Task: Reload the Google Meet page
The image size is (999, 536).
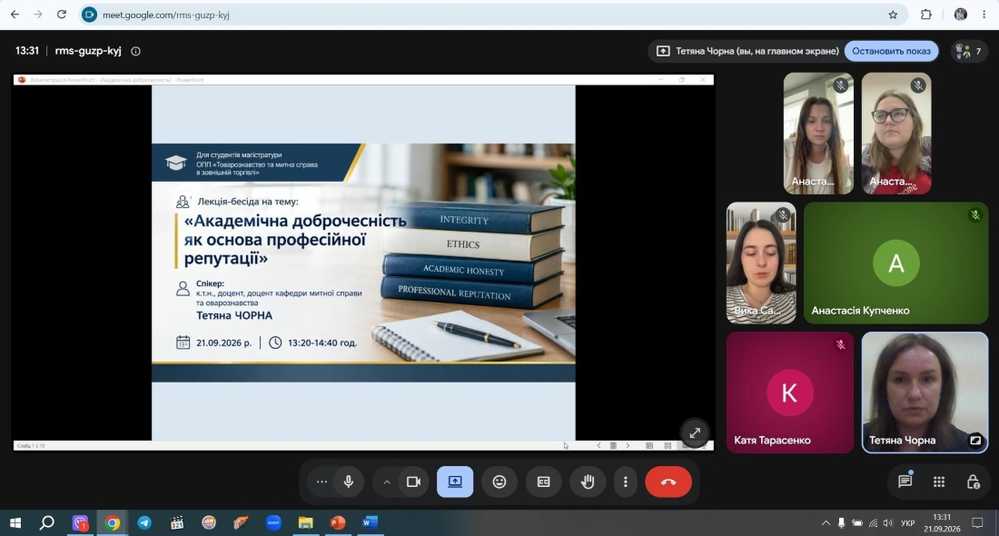Action: [x=61, y=14]
